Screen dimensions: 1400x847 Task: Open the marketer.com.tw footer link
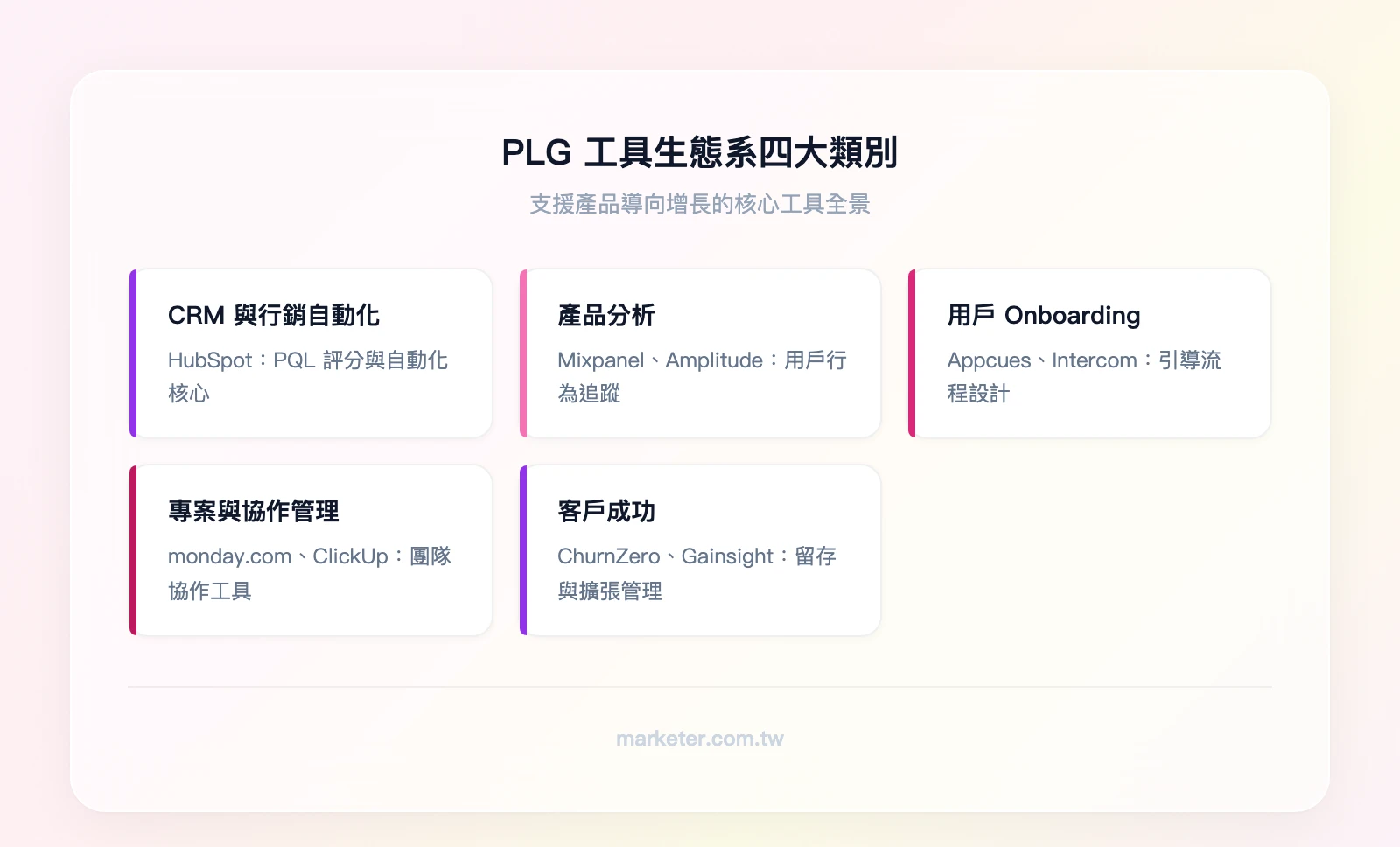pos(700,738)
